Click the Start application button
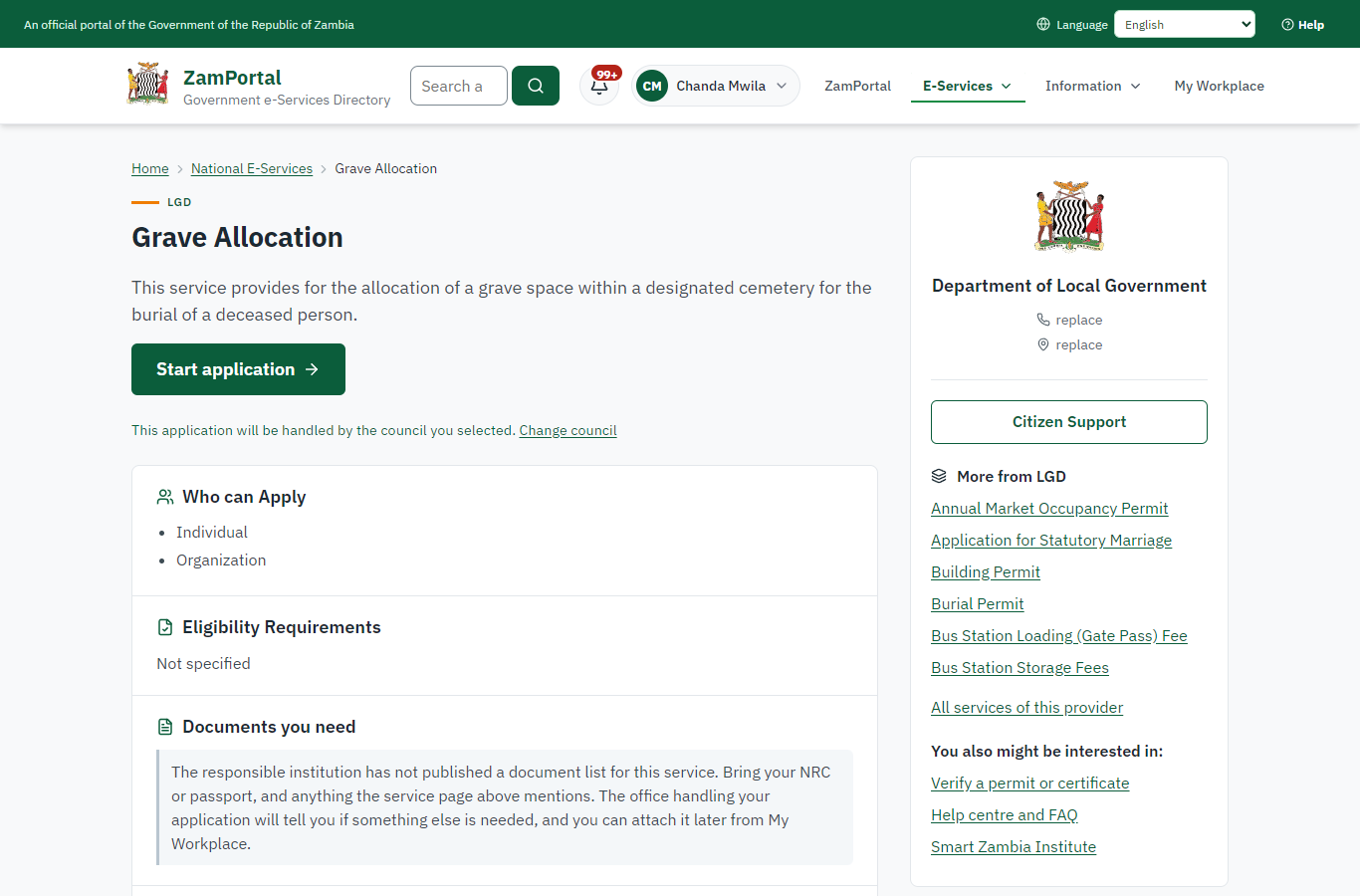The width and height of the screenshot is (1360, 896). coord(238,369)
